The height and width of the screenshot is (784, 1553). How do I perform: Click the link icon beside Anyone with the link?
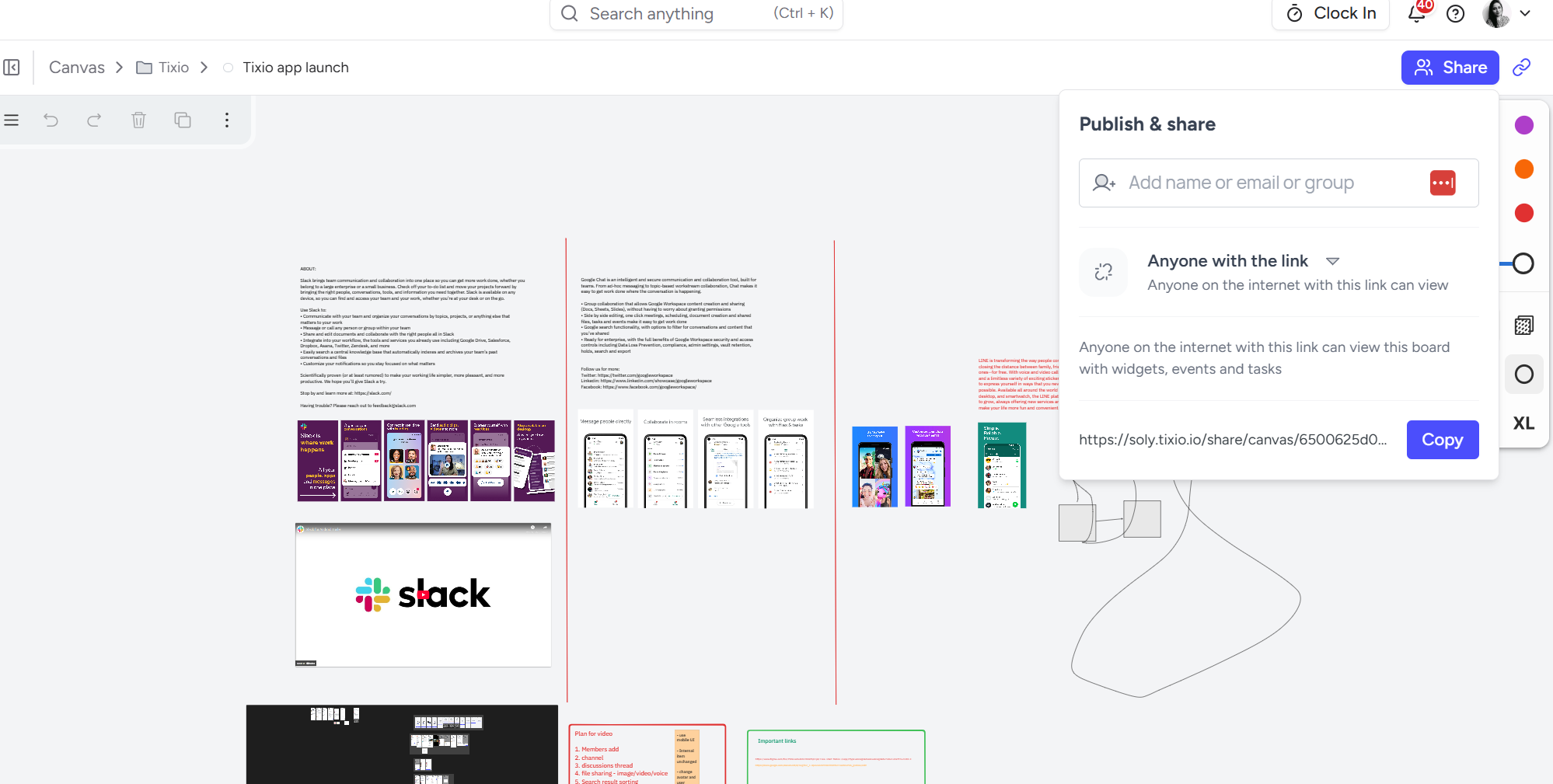point(1104,272)
